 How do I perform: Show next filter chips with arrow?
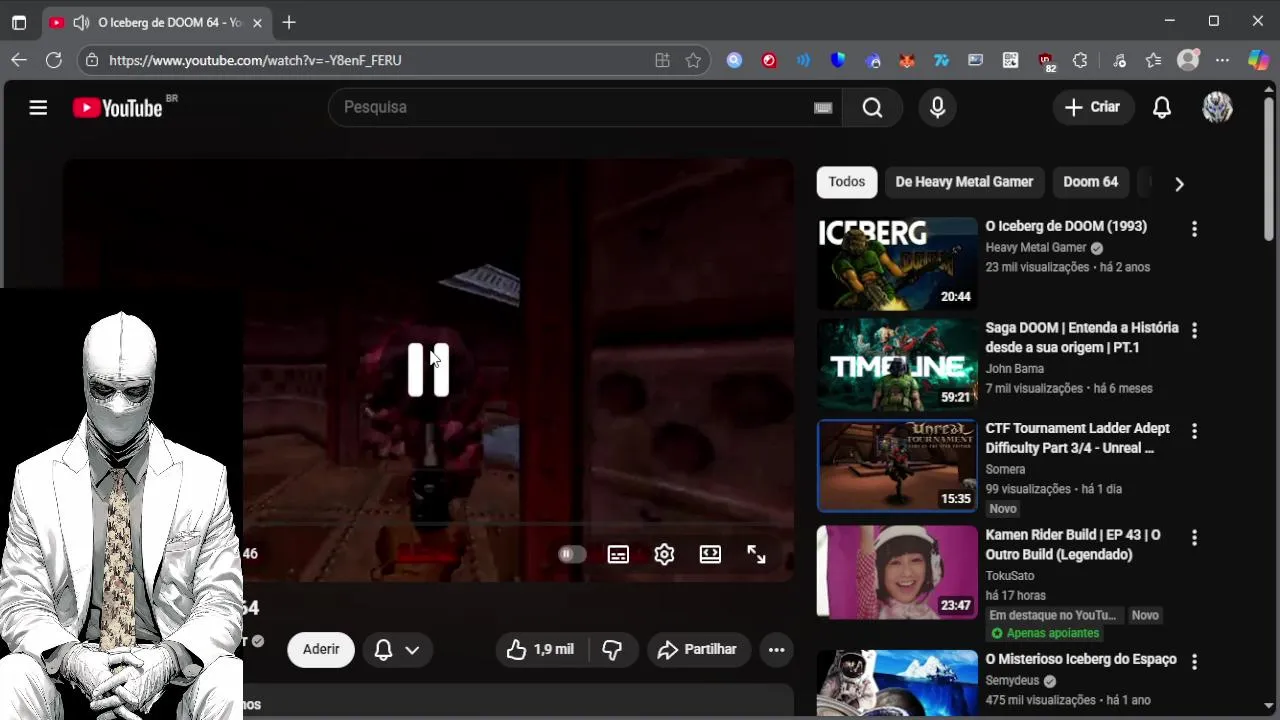tap(1179, 184)
